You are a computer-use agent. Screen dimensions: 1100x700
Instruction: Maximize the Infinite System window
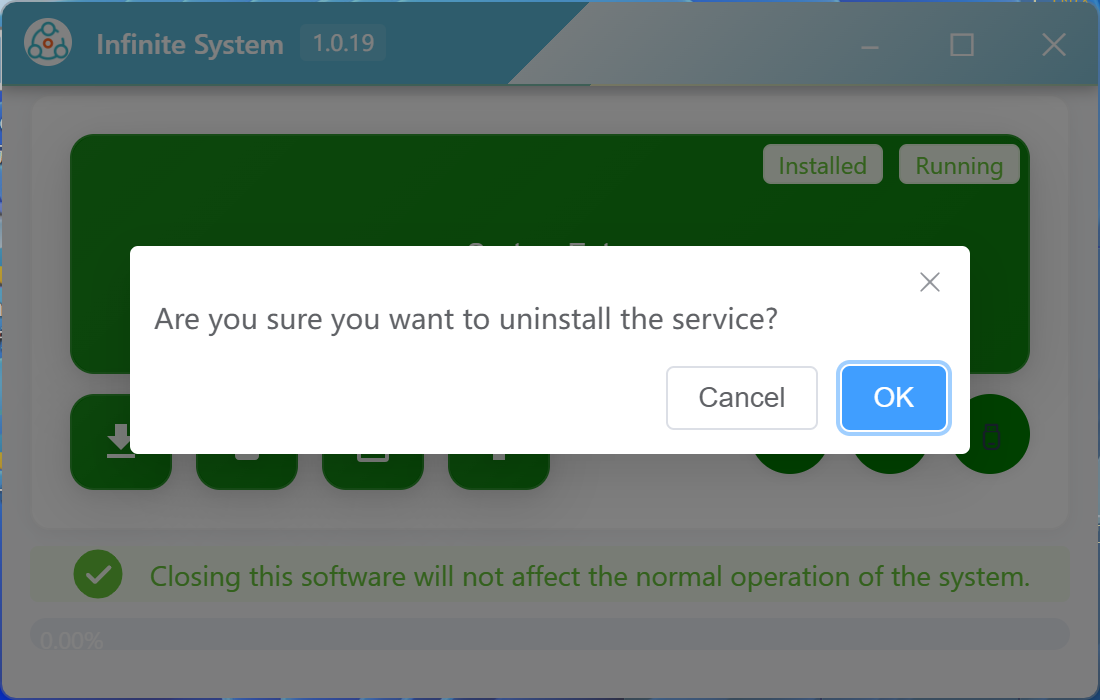click(962, 45)
